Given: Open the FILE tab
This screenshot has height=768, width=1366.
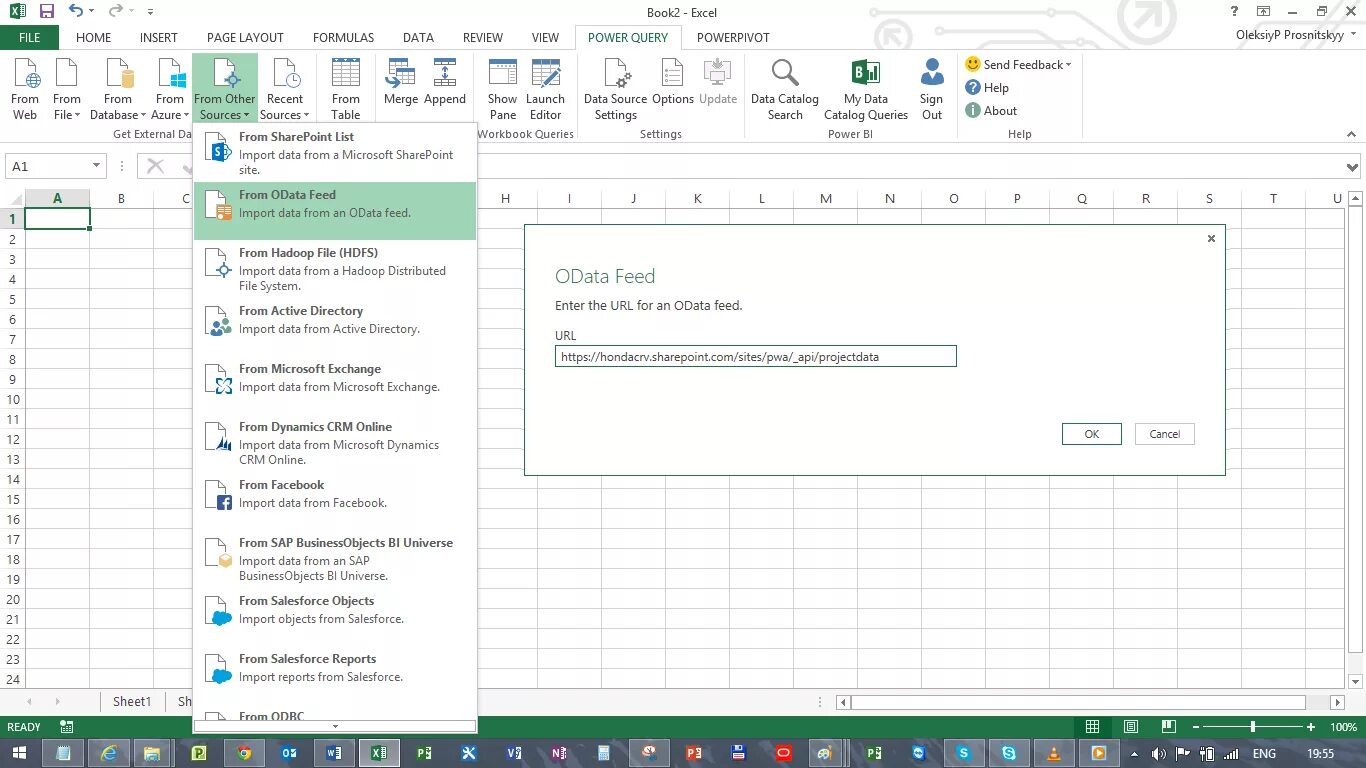Looking at the screenshot, I should point(29,37).
